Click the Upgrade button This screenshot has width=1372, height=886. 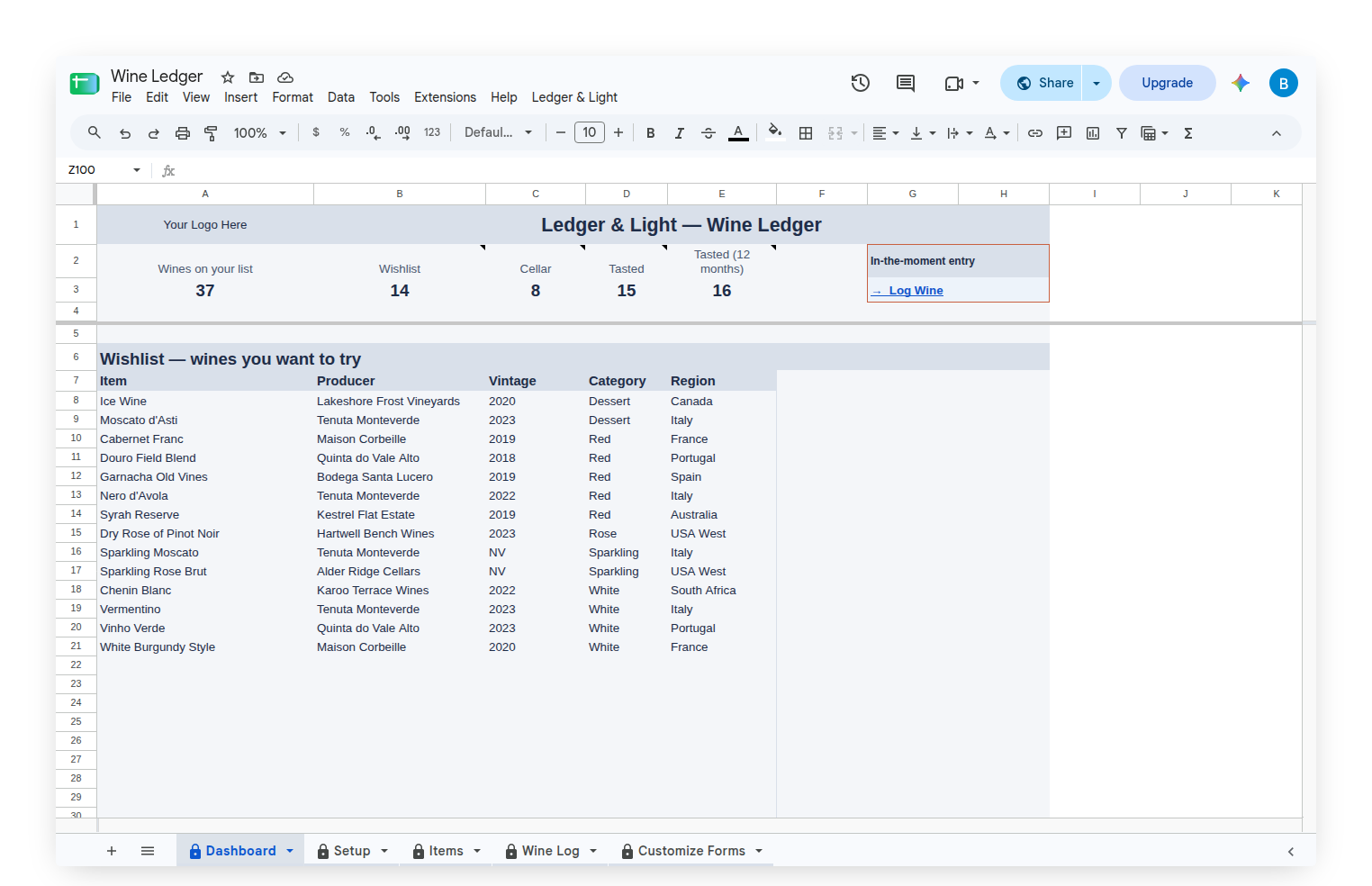[1168, 83]
